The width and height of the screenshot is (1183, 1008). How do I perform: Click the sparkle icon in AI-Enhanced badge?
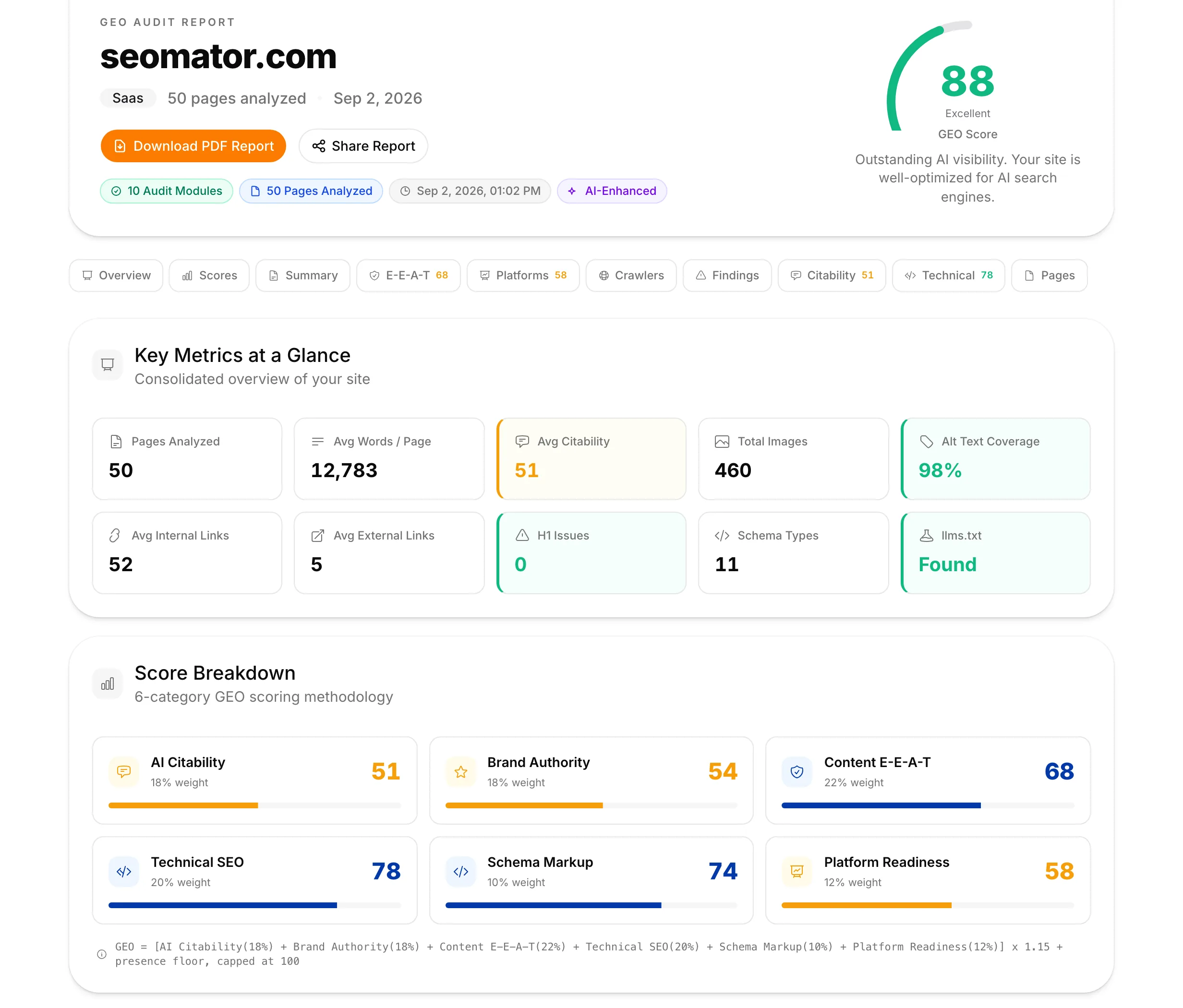pos(571,191)
